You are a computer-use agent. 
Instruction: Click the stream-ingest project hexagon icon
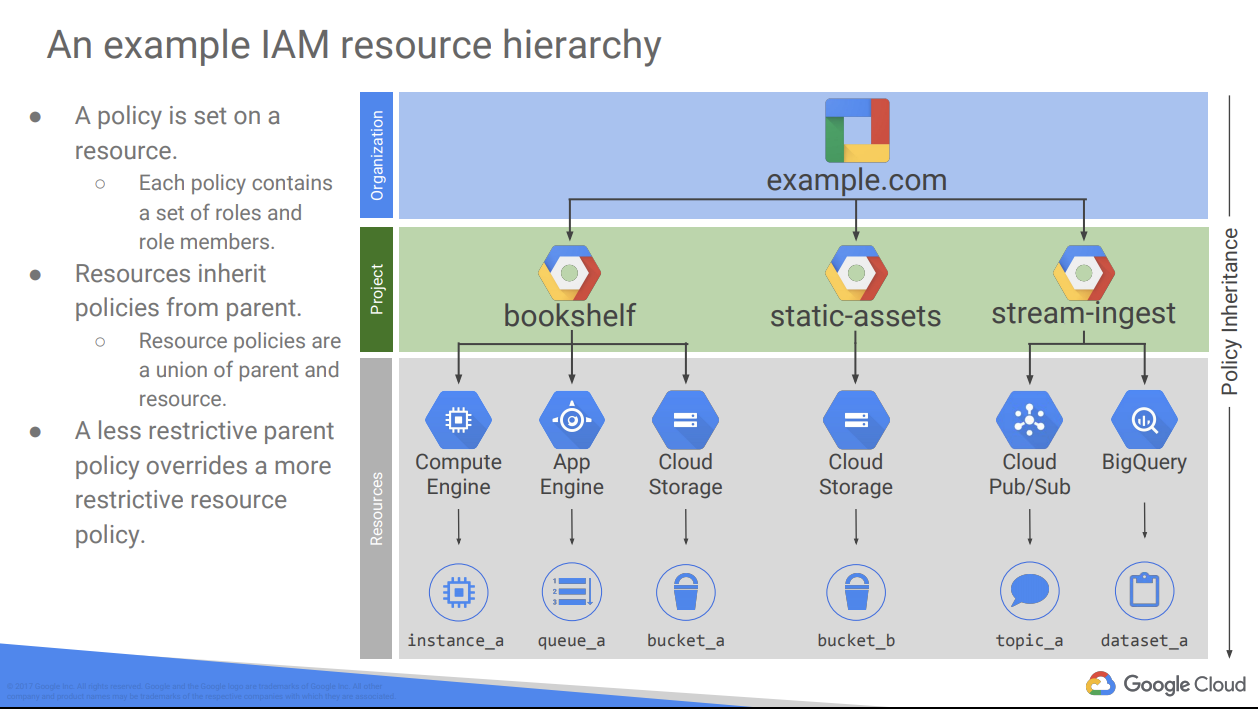(1085, 271)
